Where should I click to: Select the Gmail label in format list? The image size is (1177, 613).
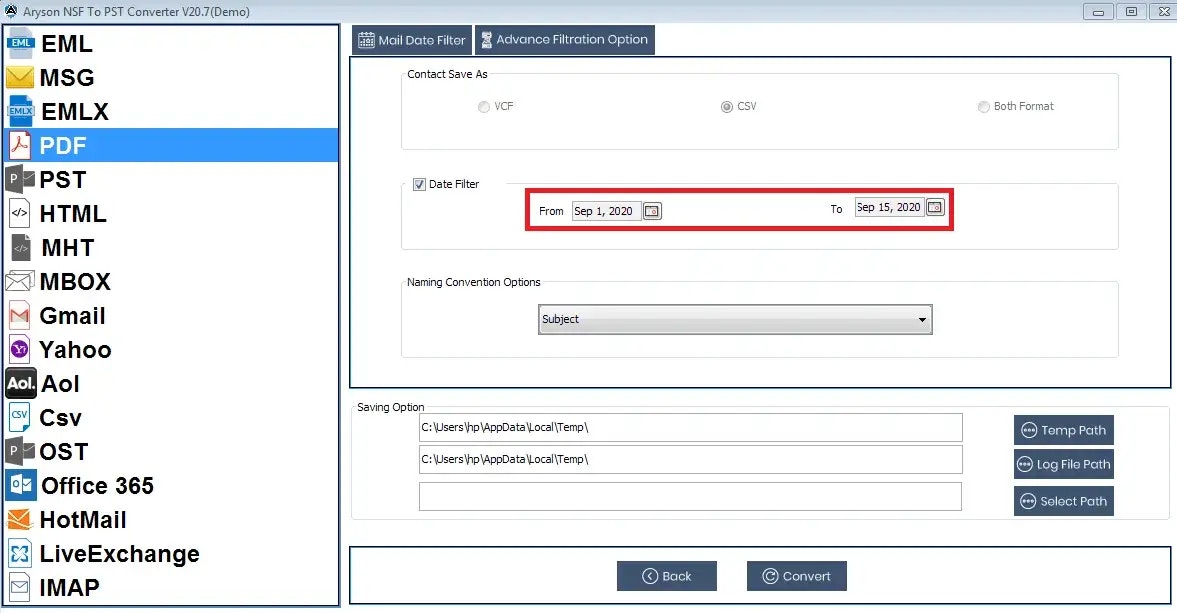click(x=72, y=316)
